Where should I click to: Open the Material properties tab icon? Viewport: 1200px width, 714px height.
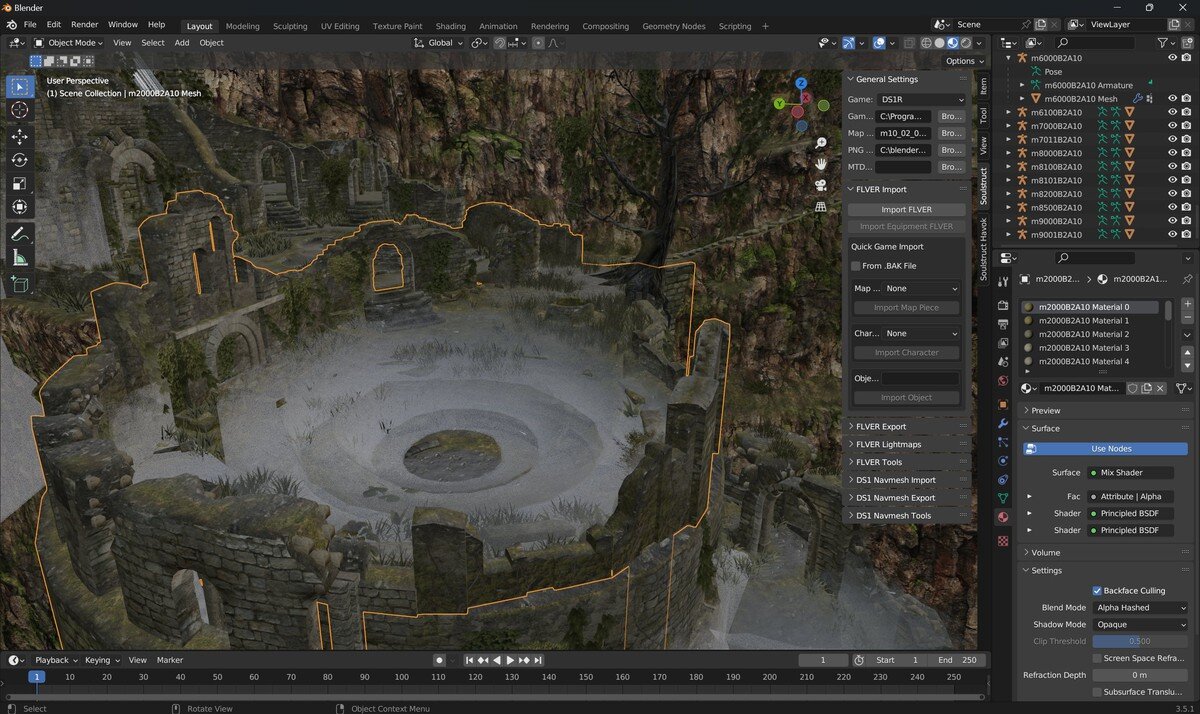click(1003, 517)
